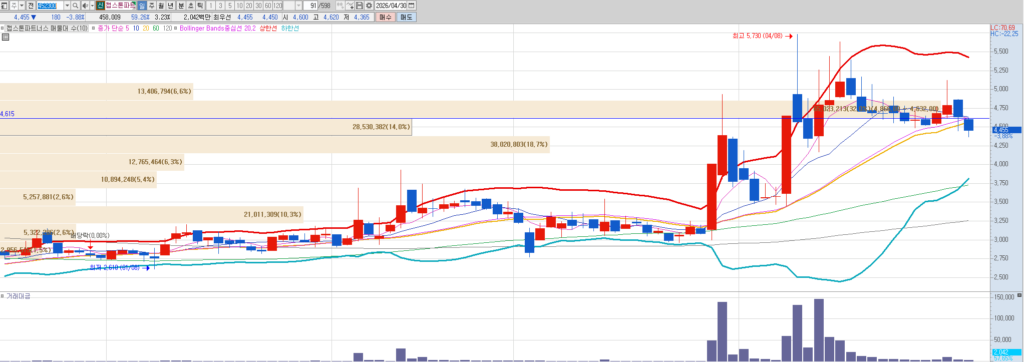Screen dimensions: 1024x362
Task: Click the stock search magnifier icon
Action: coord(75,5)
